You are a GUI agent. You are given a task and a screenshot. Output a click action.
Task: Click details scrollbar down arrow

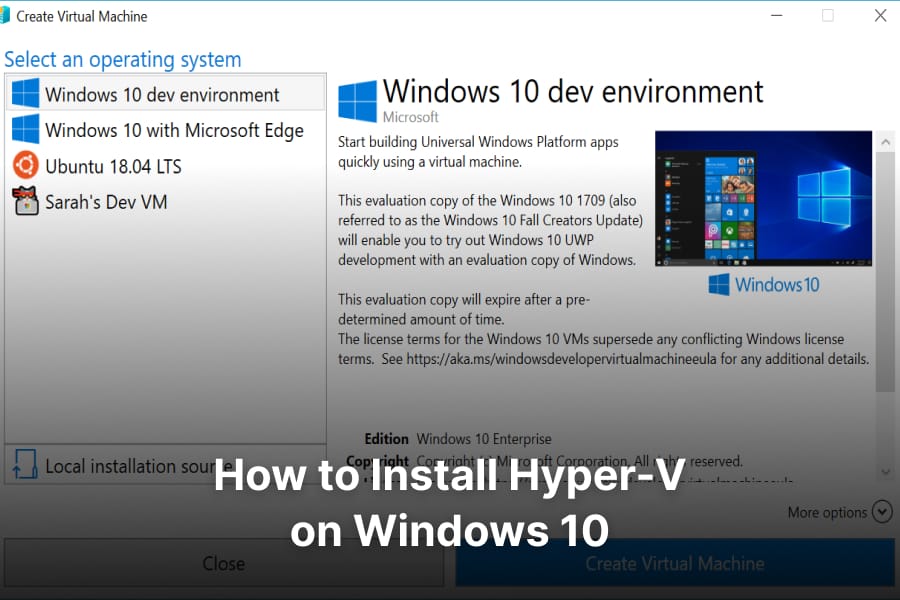tap(886, 471)
